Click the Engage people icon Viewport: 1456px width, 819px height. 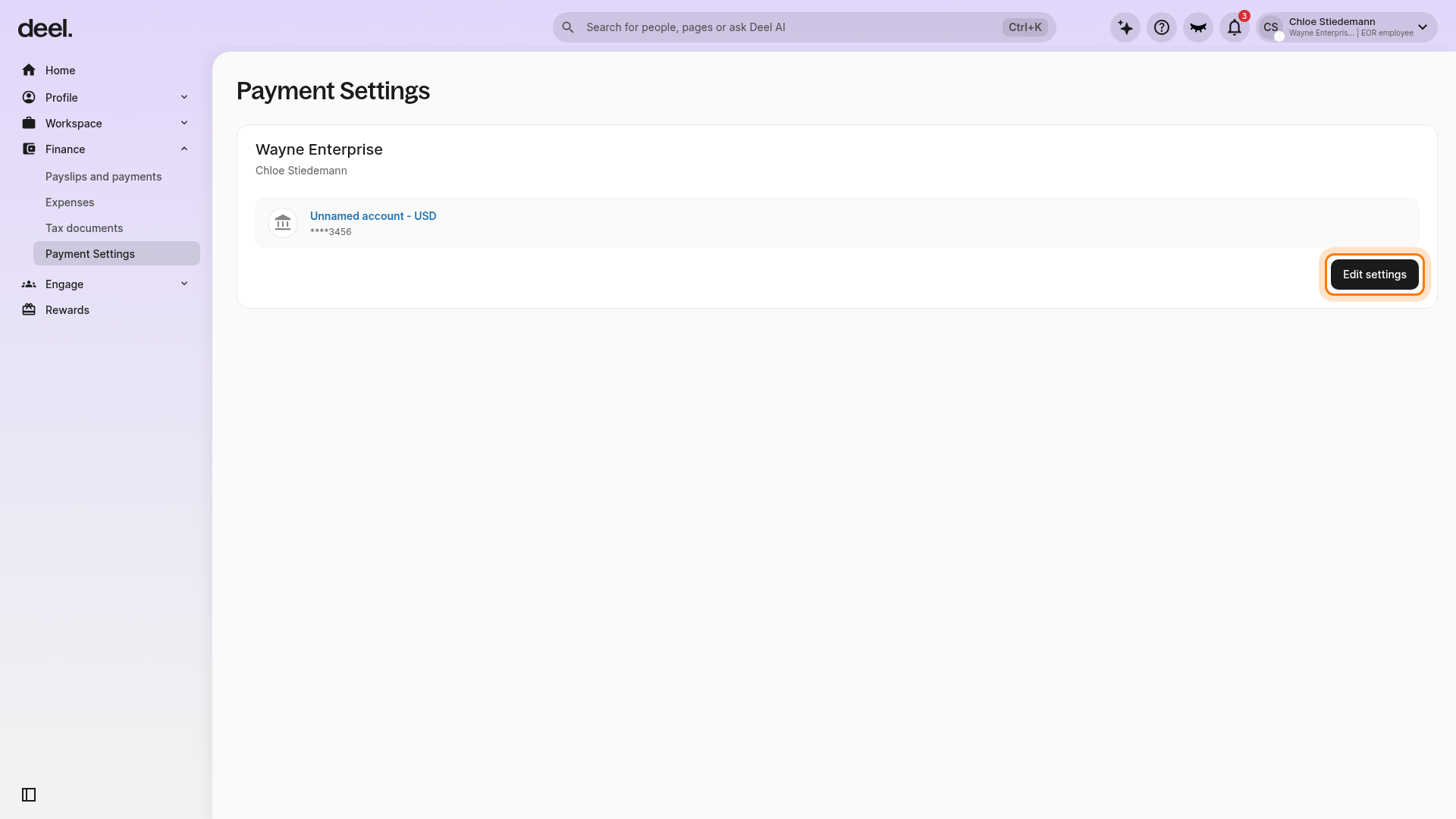[29, 284]
